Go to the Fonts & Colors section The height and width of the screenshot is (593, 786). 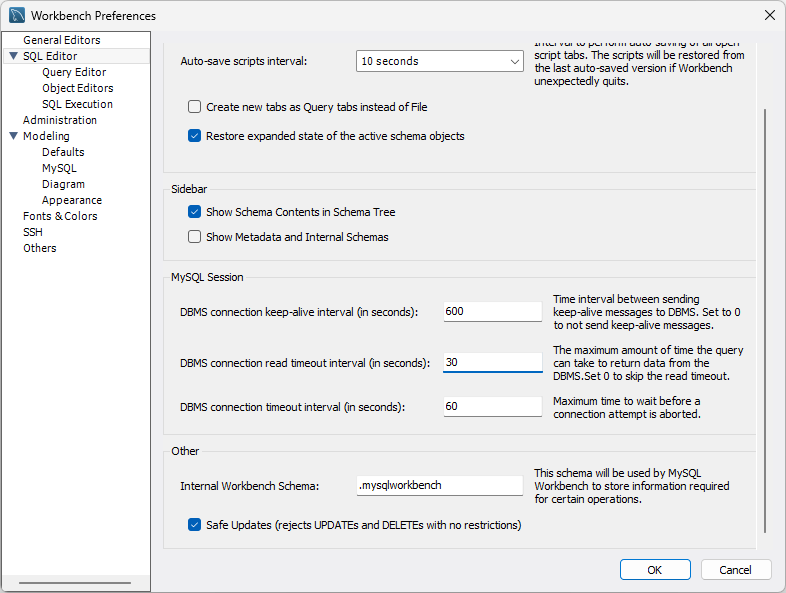pos(60,216)
